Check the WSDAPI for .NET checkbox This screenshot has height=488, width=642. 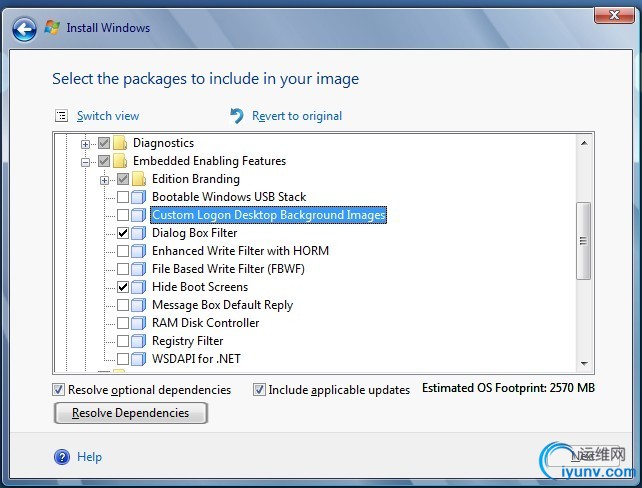click(x=123, y=359)
